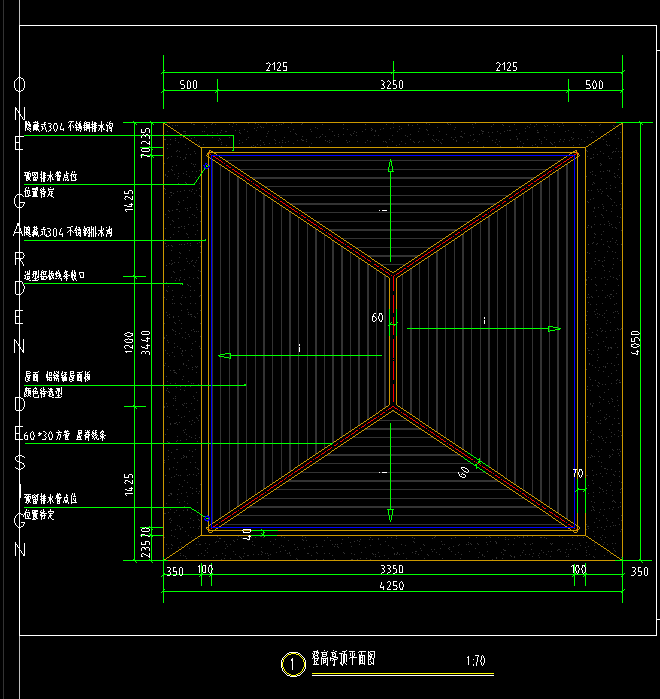Click the upper 1425 vertical dimension
The image size is (660, 699).
129,201
